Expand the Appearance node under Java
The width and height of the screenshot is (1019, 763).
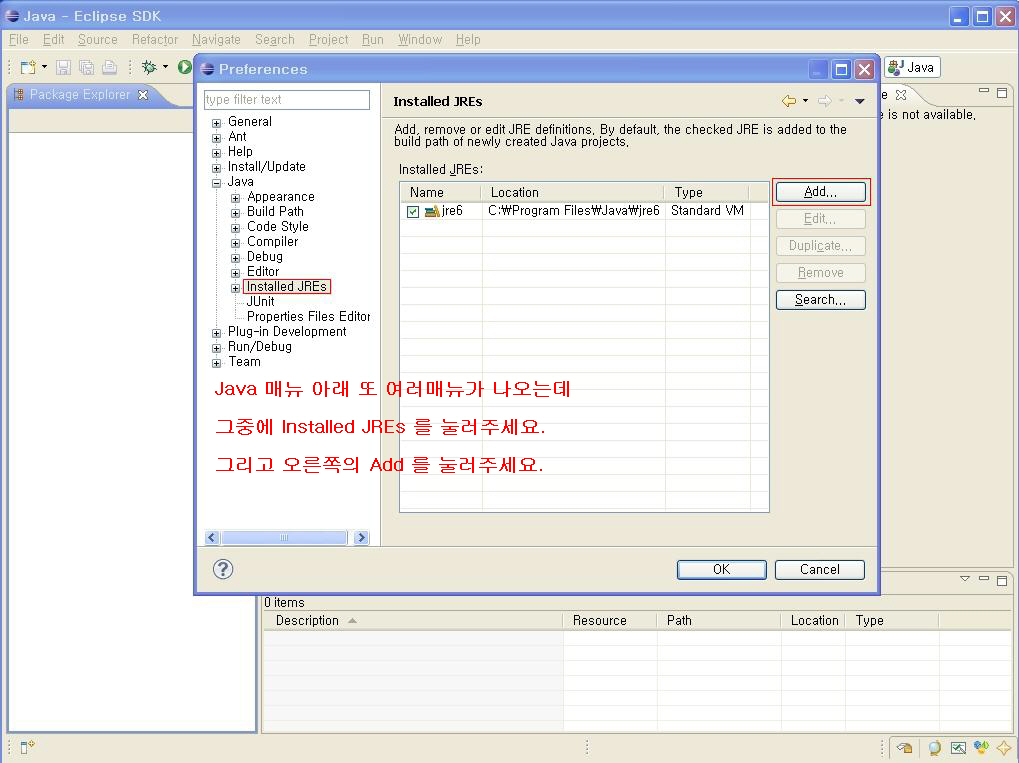coord(235,198)
